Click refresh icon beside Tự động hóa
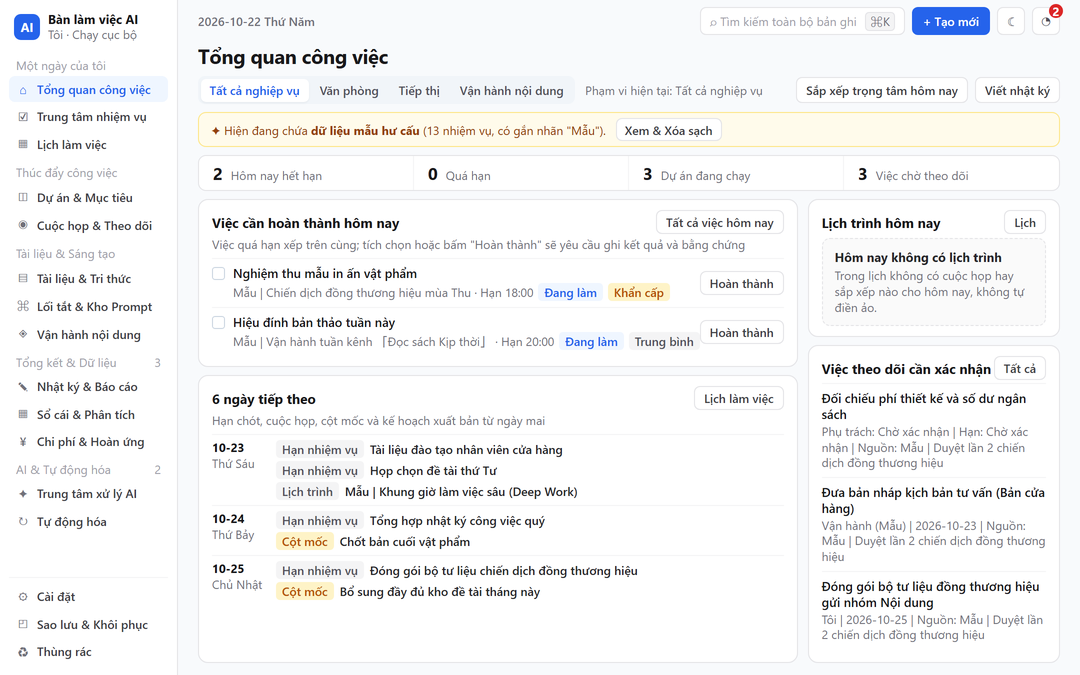Image resolution: width=1080 pixels, height=675 pixels. [23, 521]
